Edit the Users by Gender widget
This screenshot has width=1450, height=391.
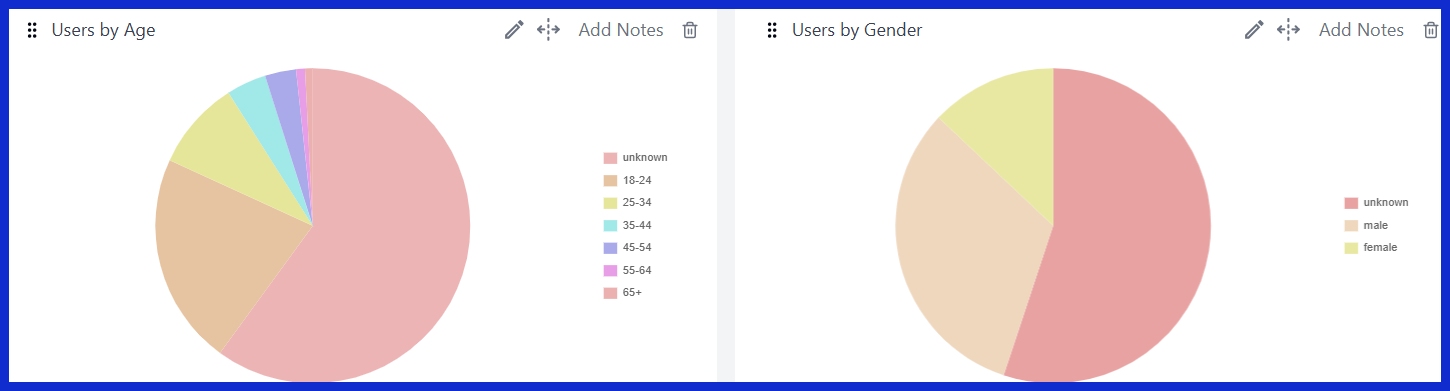pyautogui.click(x=1254, y=30)
